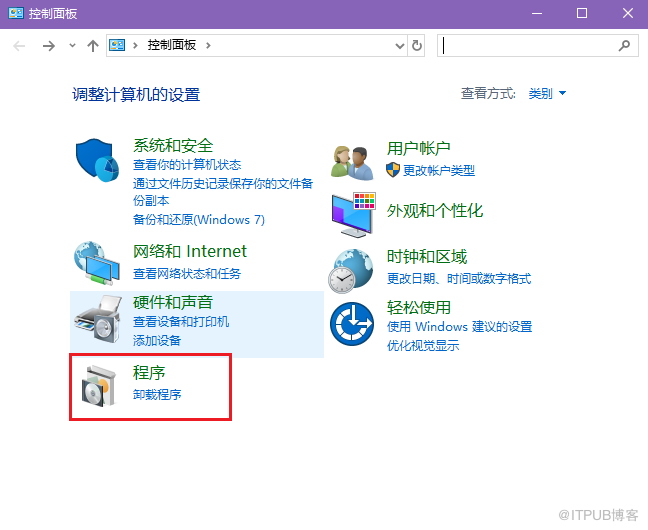This screenshot has width=648, height=530.
Task: Open 网络和 Internet heading
Action: point(190,251)
